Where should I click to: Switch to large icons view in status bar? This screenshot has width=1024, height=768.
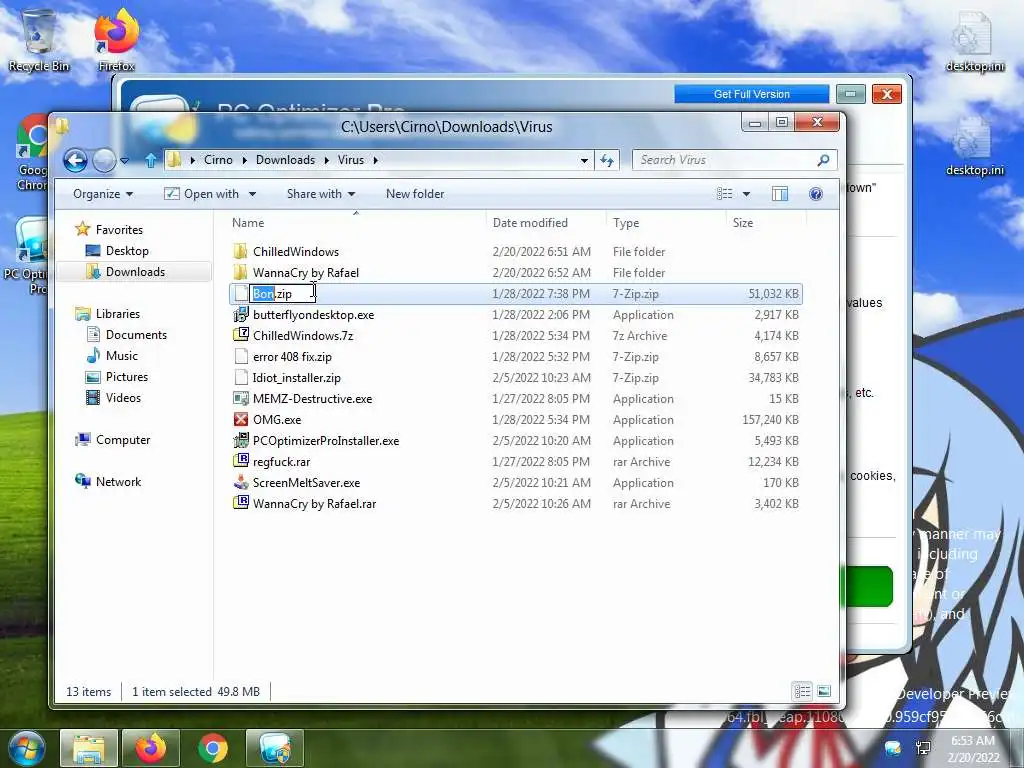[824, 691]
